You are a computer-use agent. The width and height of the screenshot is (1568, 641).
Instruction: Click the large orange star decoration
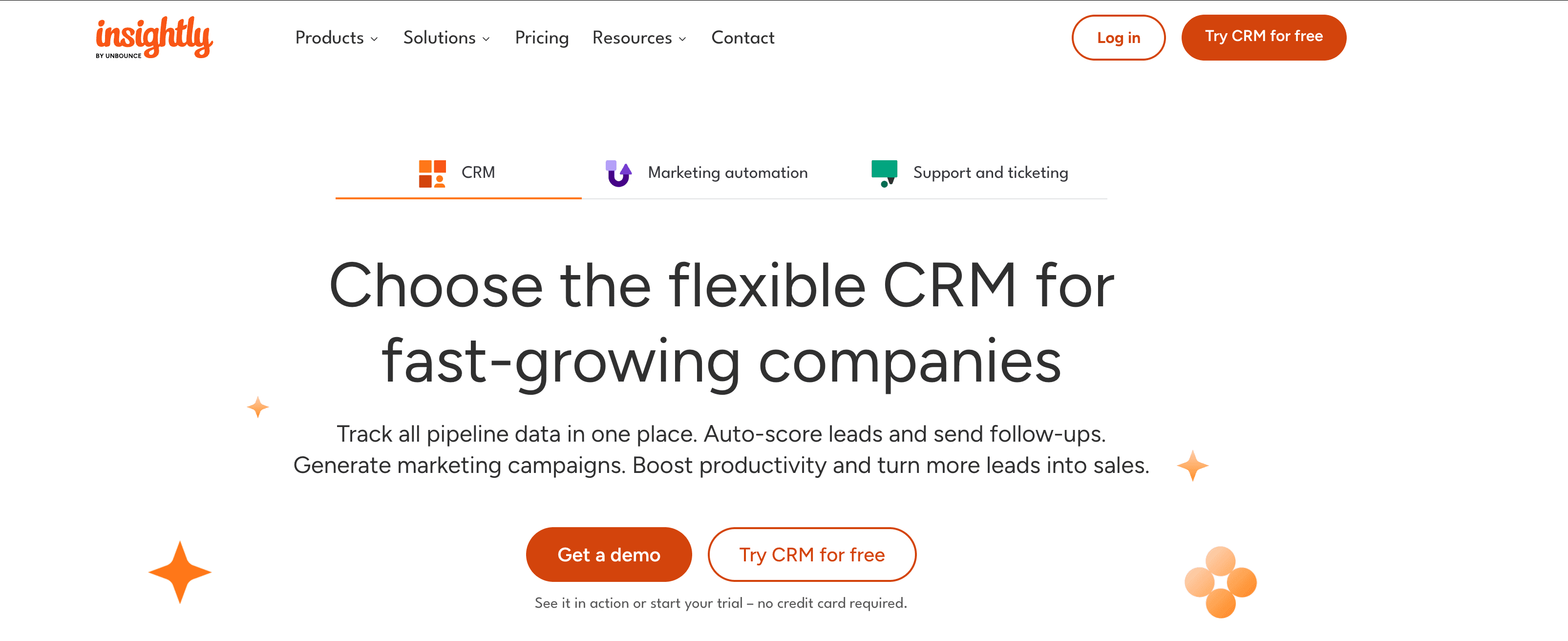tap(180, 572)
